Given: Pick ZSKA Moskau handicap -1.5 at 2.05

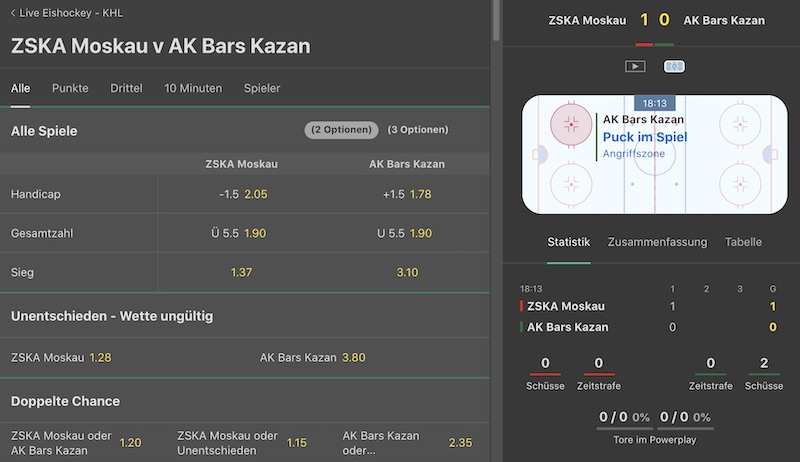Looking at the screenshot, I should click(x=243, y=194).
